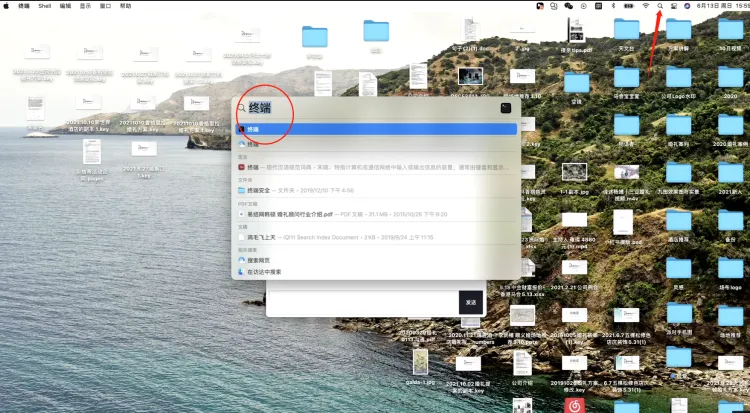
Task: Select the 灵感 desktop folder
Action: click(x=679, y=273)
